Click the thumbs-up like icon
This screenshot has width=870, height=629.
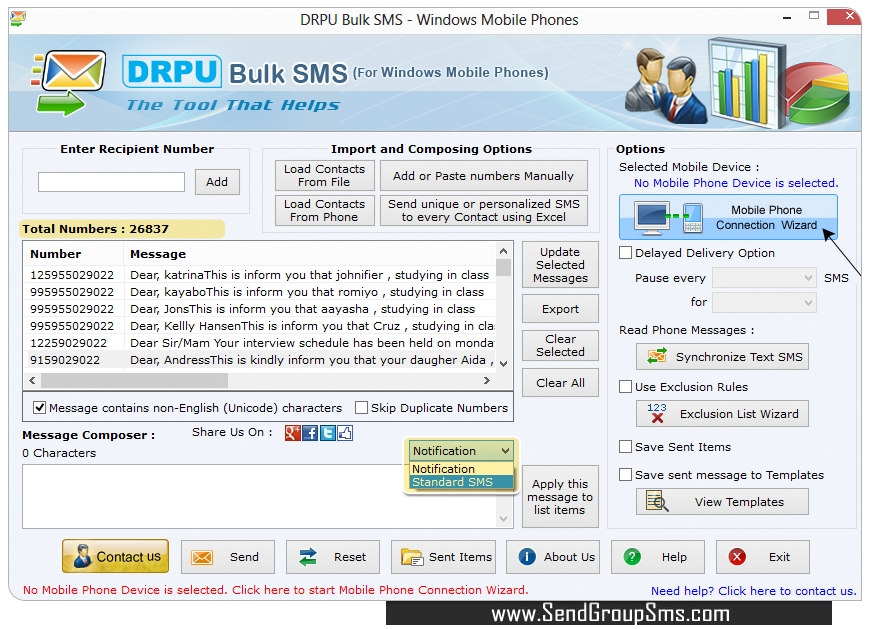(345, 433)
